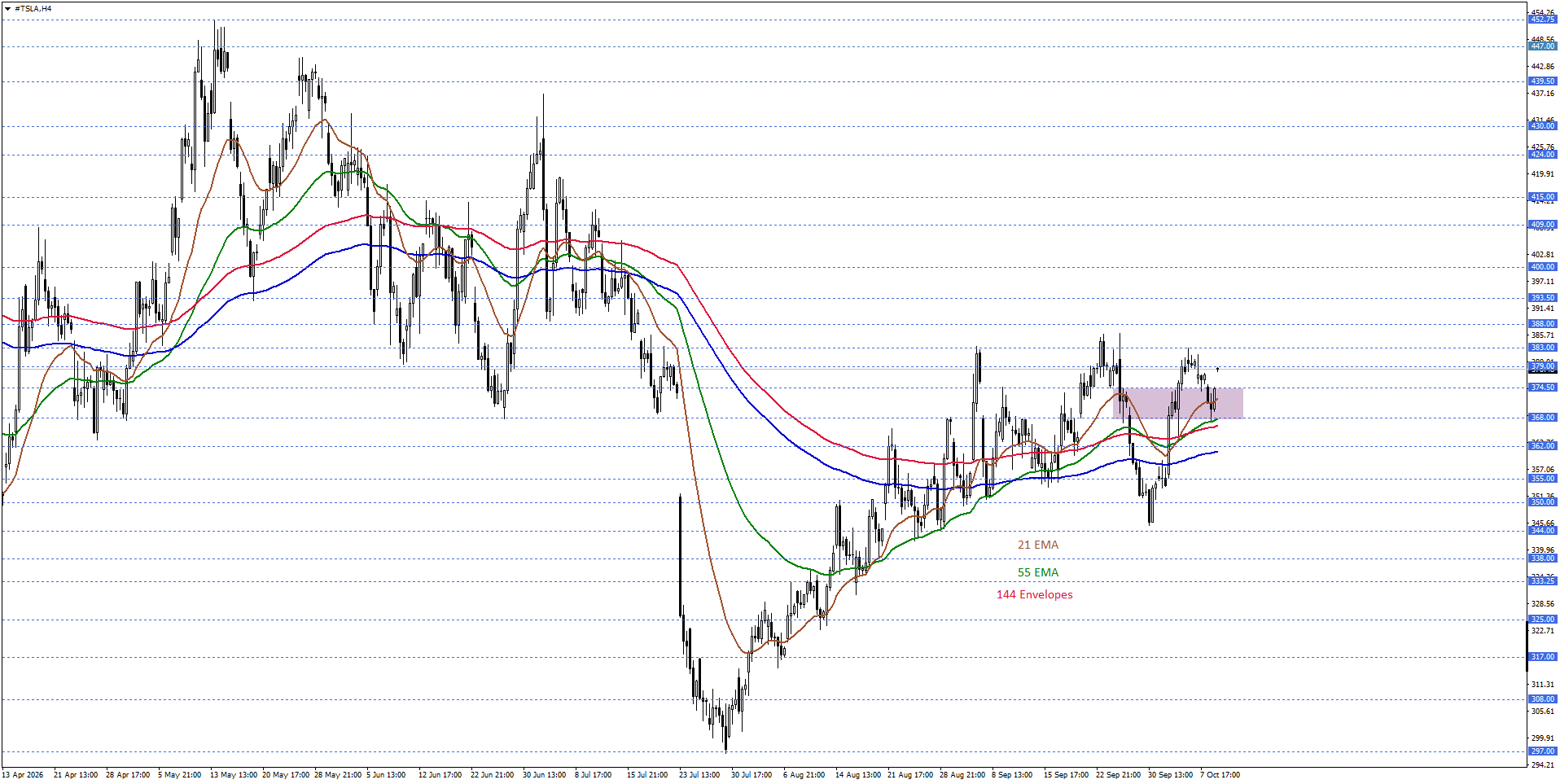Click the 393.50 price level tag
The height and width of the screenshot is (784, 1560).
pyautogui.click(x=1542, y=298)
